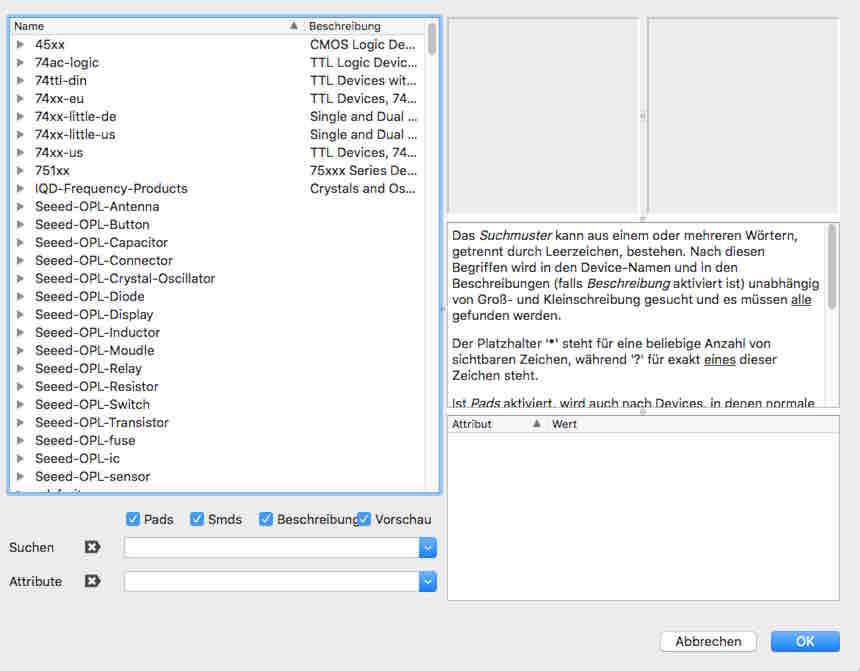Sort by the Attribut column header

[x=497, y=424]
